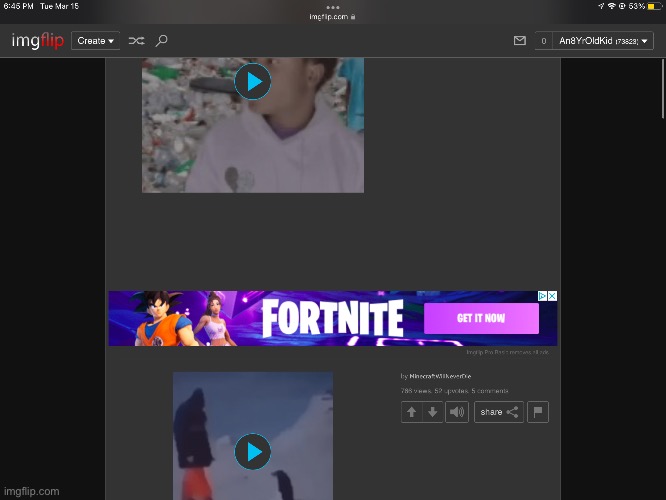The width and height of the screenshot is (666, 500).
Task: Tap the imgflip.com address bar
Action: click(333, 17)
